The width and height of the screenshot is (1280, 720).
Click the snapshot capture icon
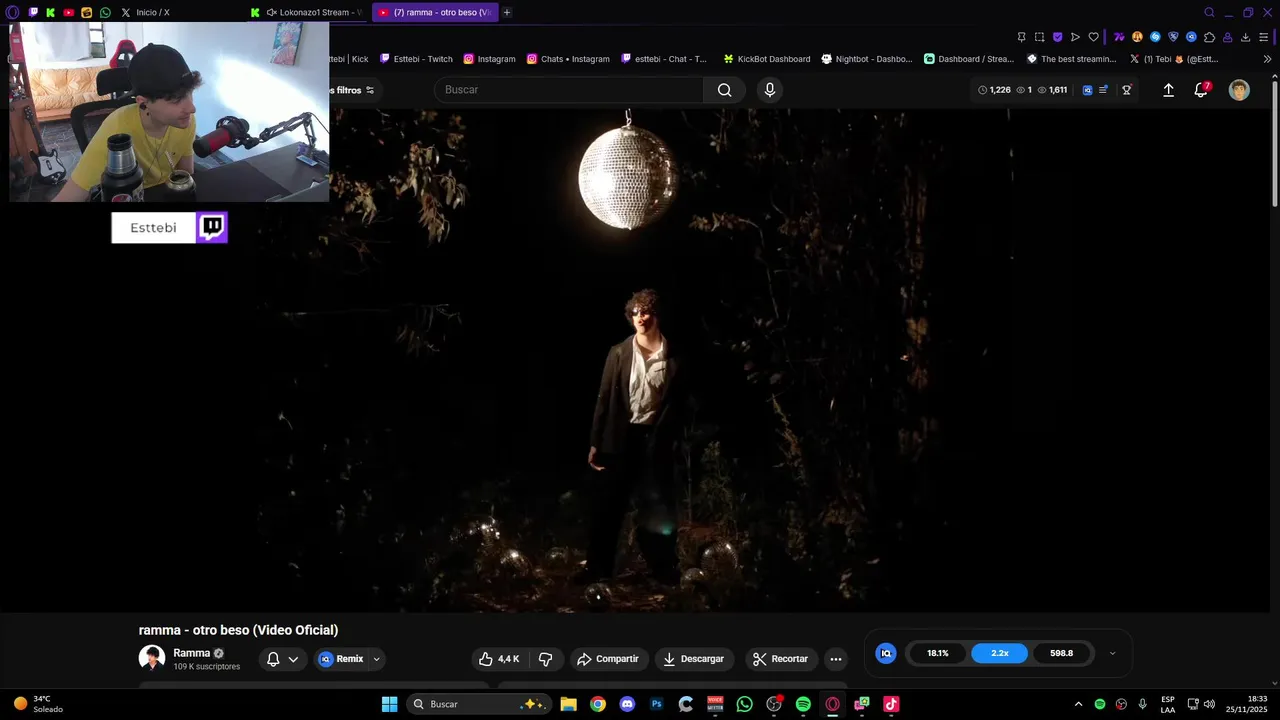1039,37
